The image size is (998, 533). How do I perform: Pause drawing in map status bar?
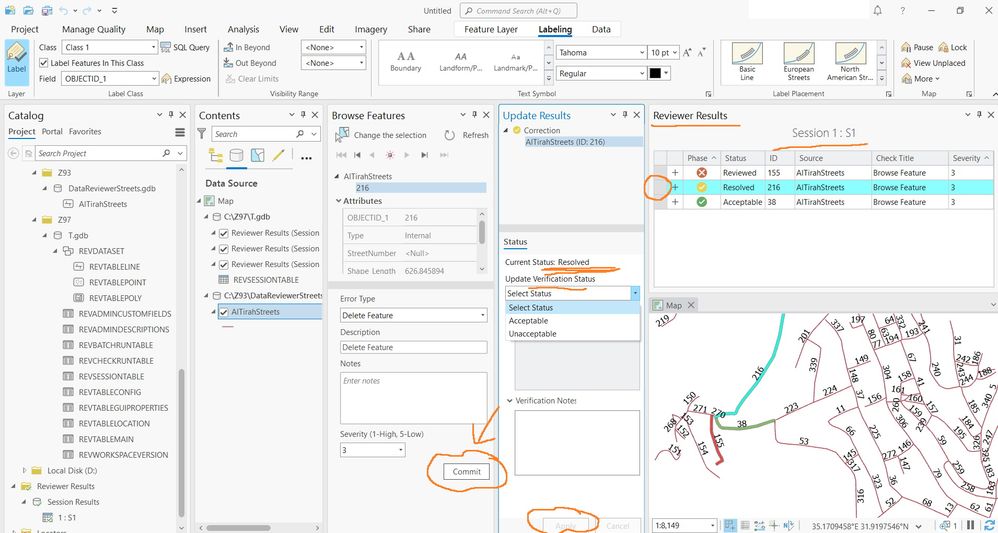(x=970, y=525)
